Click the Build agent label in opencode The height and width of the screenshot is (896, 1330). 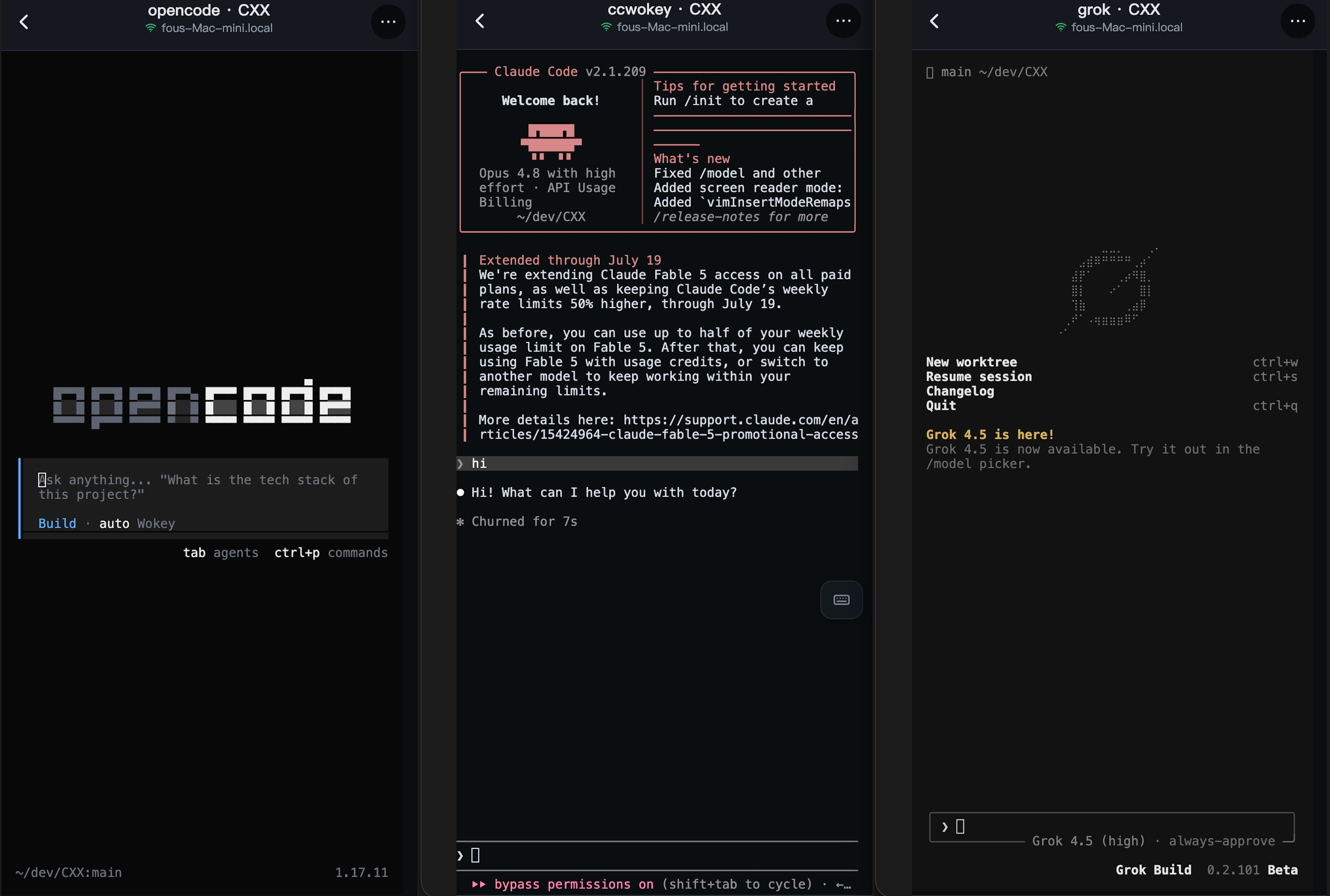[x=57, y=524]
